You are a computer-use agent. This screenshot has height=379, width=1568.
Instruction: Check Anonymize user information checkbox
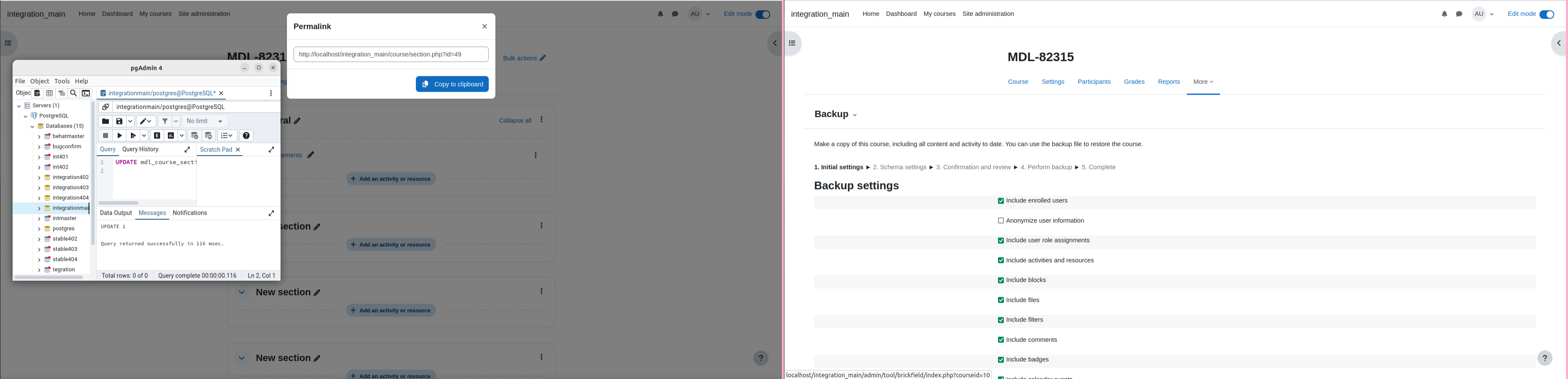pos(1000,221)
